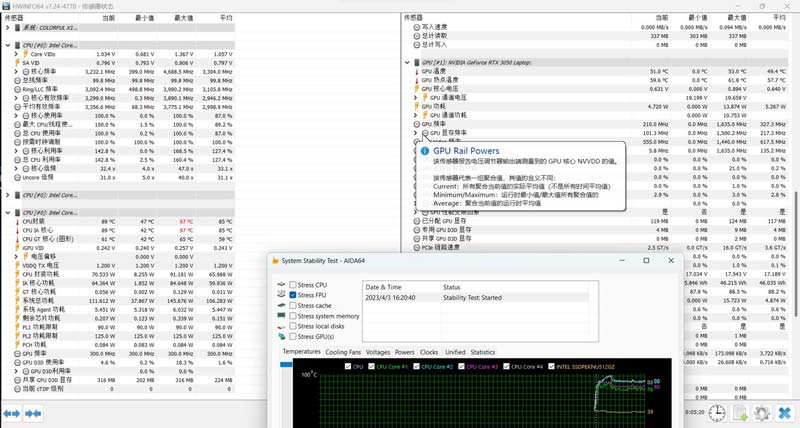Toggle the CPU Core #3 graph checkbox
800x428 pixels.
coord(461,366)
